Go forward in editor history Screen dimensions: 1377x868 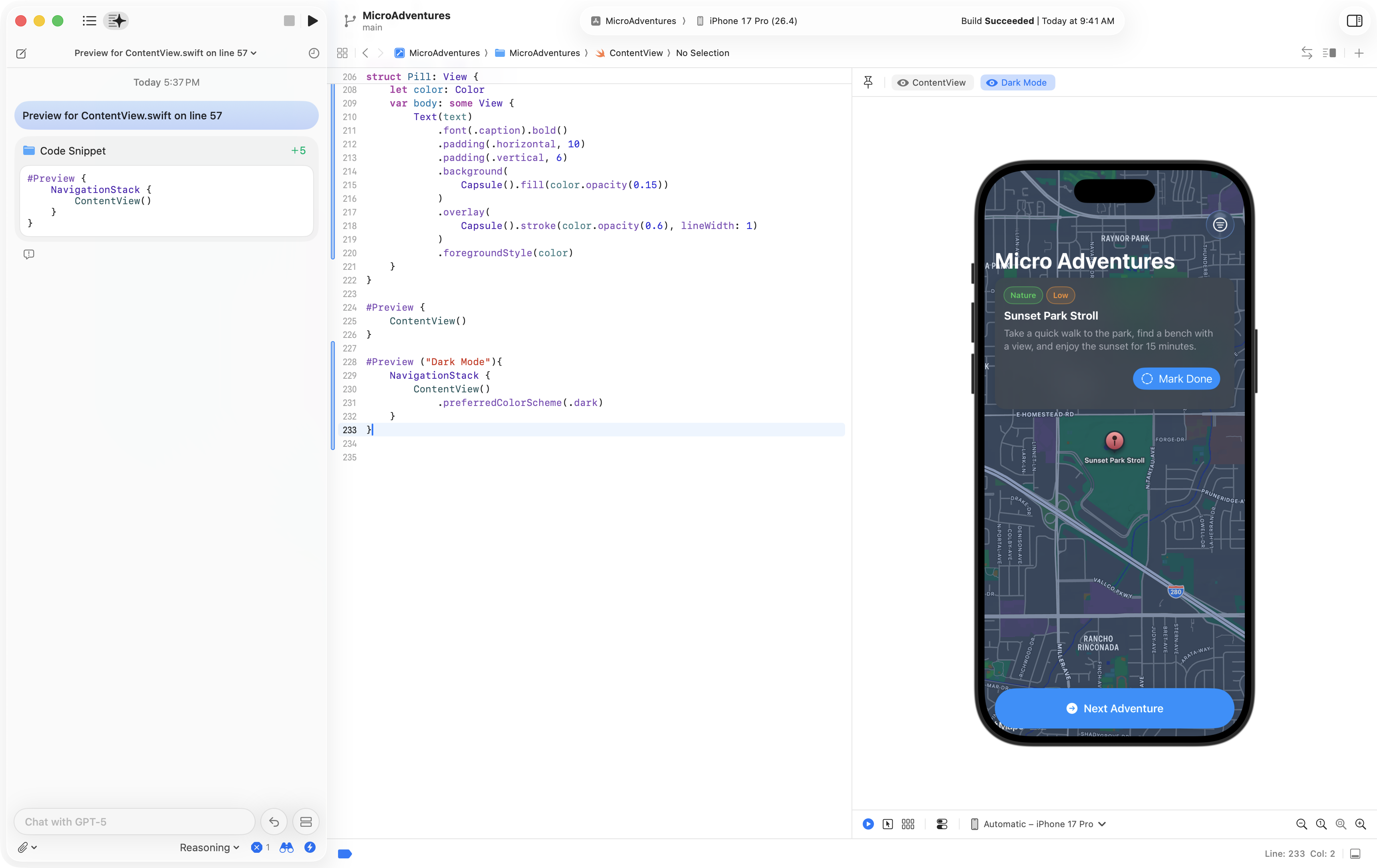click(x=380, y=53)
